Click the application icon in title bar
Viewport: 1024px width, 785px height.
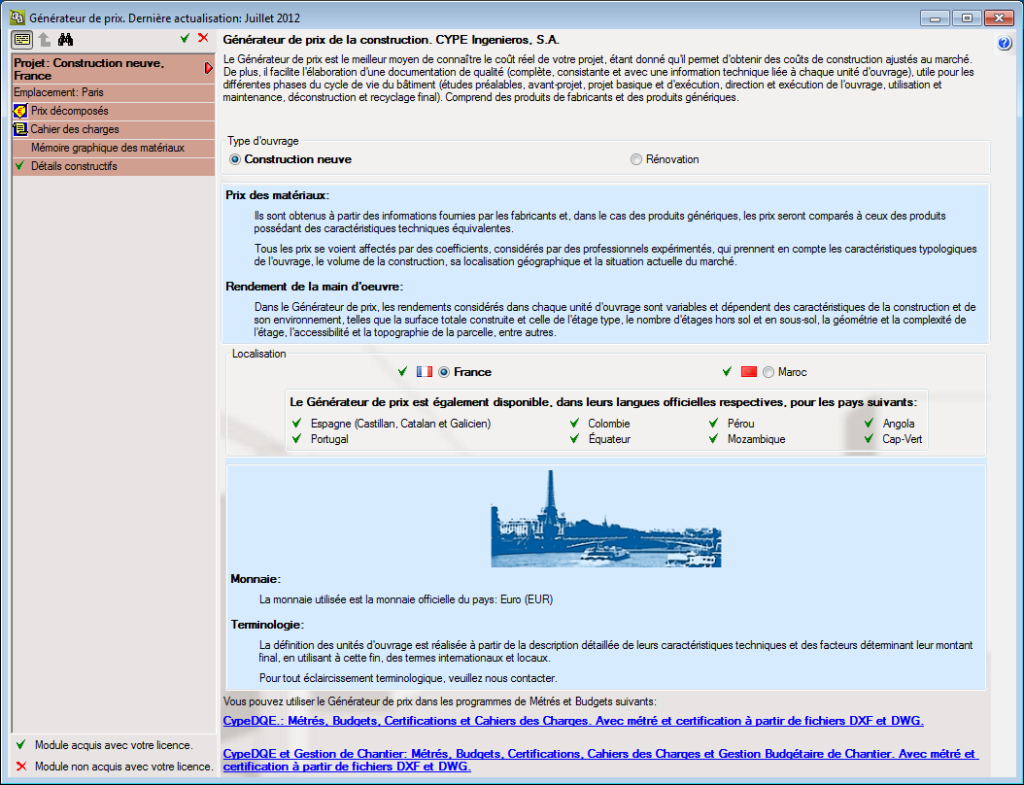point(17,18)
